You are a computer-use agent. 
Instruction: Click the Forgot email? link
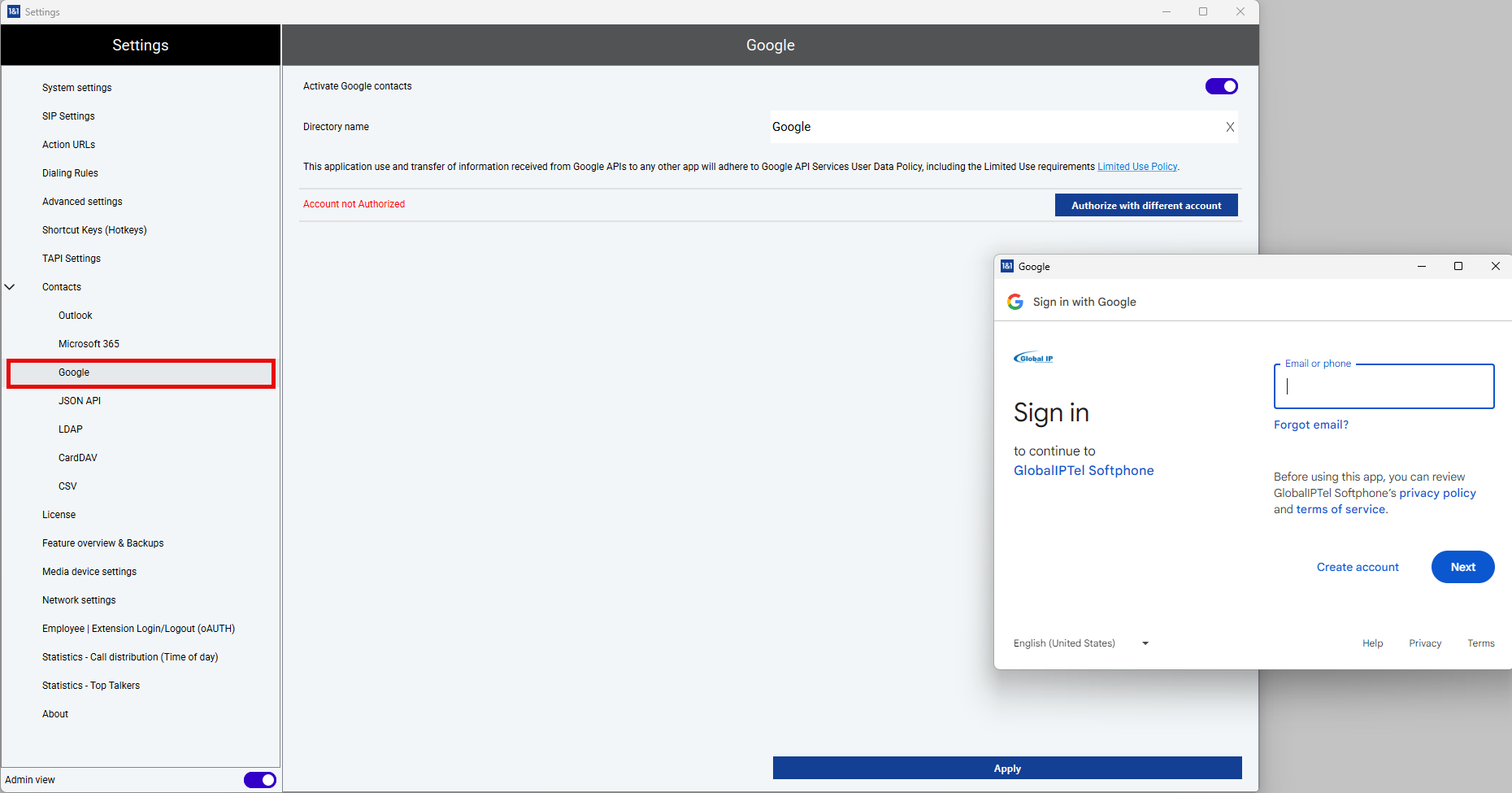coord(1310,425)
